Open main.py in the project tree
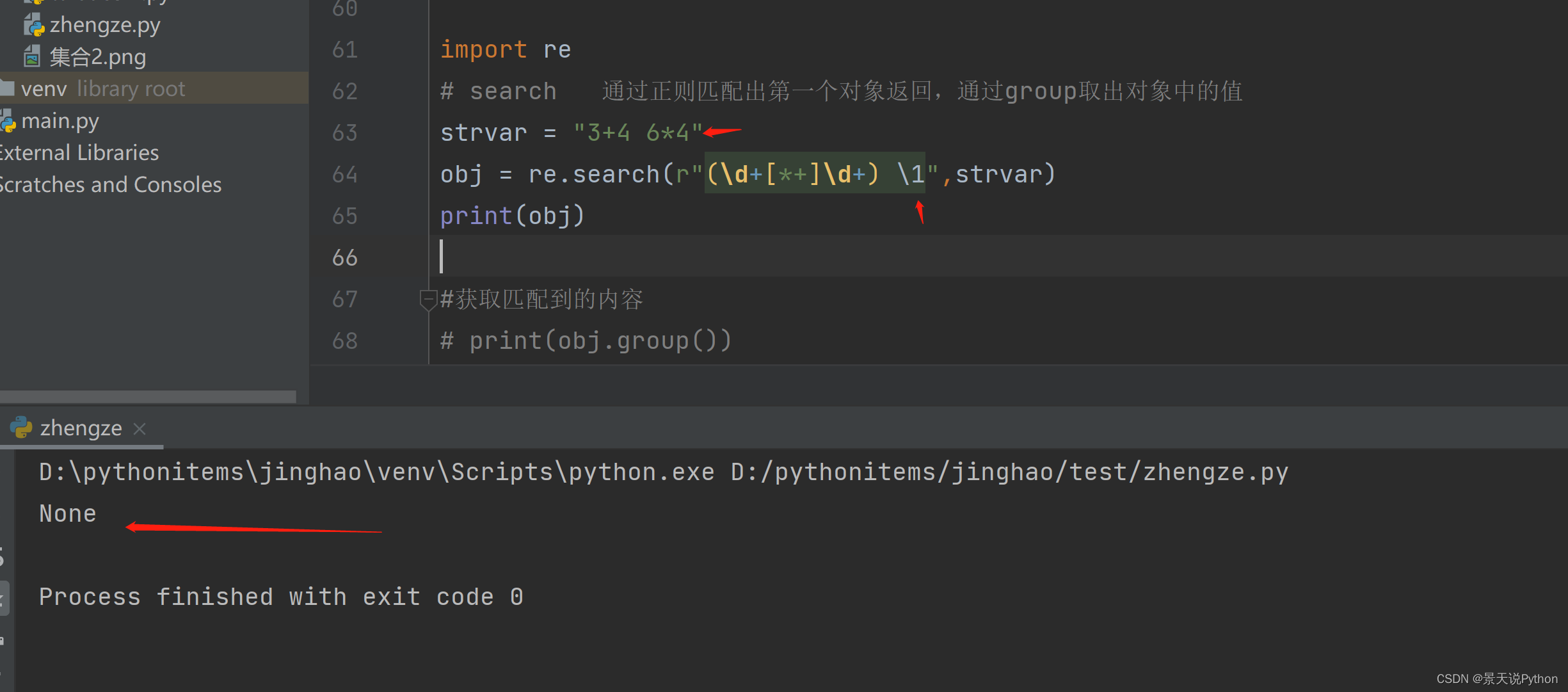The width and height of the screenshot is (1568, 692). pyautogui.click(x=60, y=121)
